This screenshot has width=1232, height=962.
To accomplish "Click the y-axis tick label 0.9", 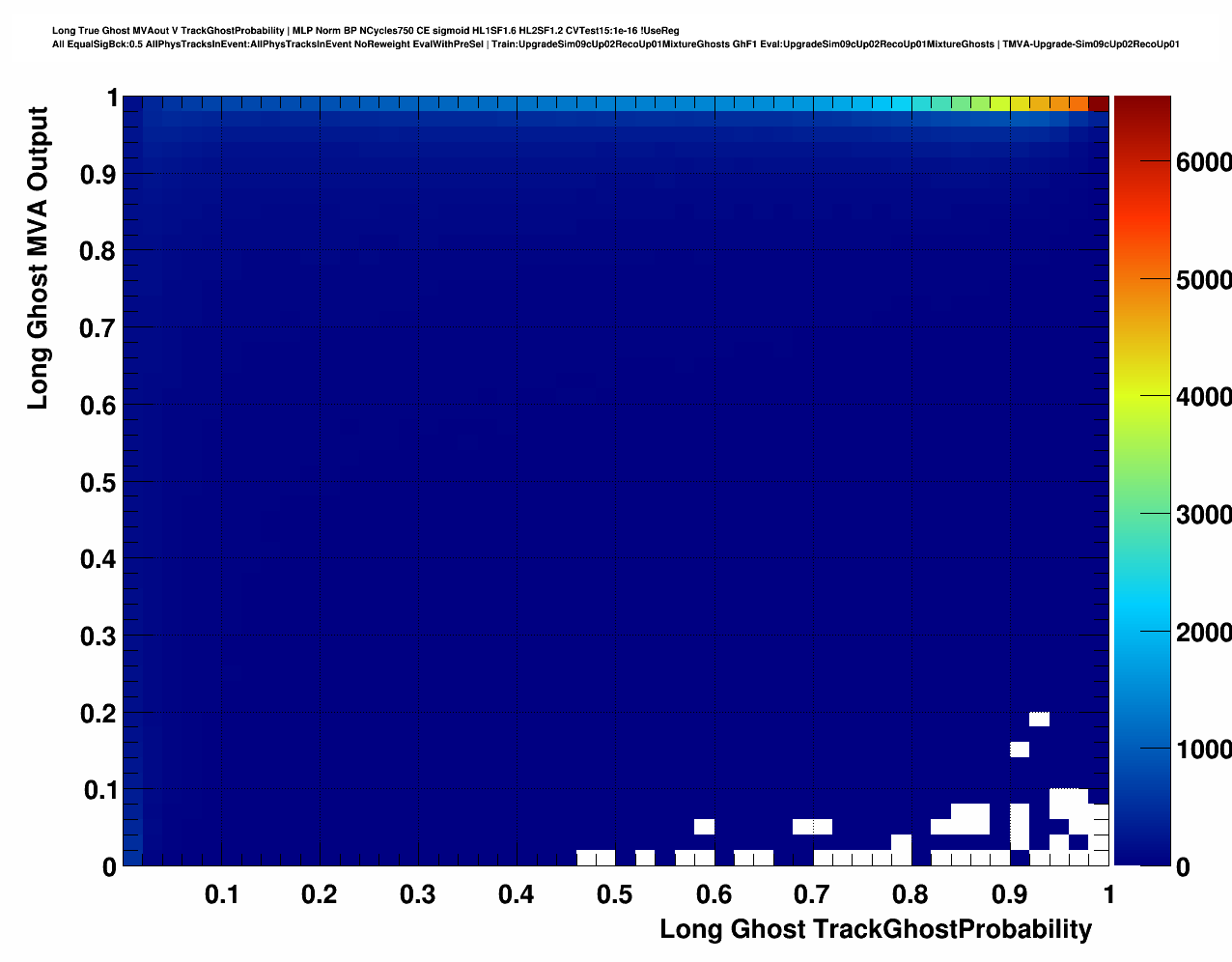I will [x=98, y=174].
